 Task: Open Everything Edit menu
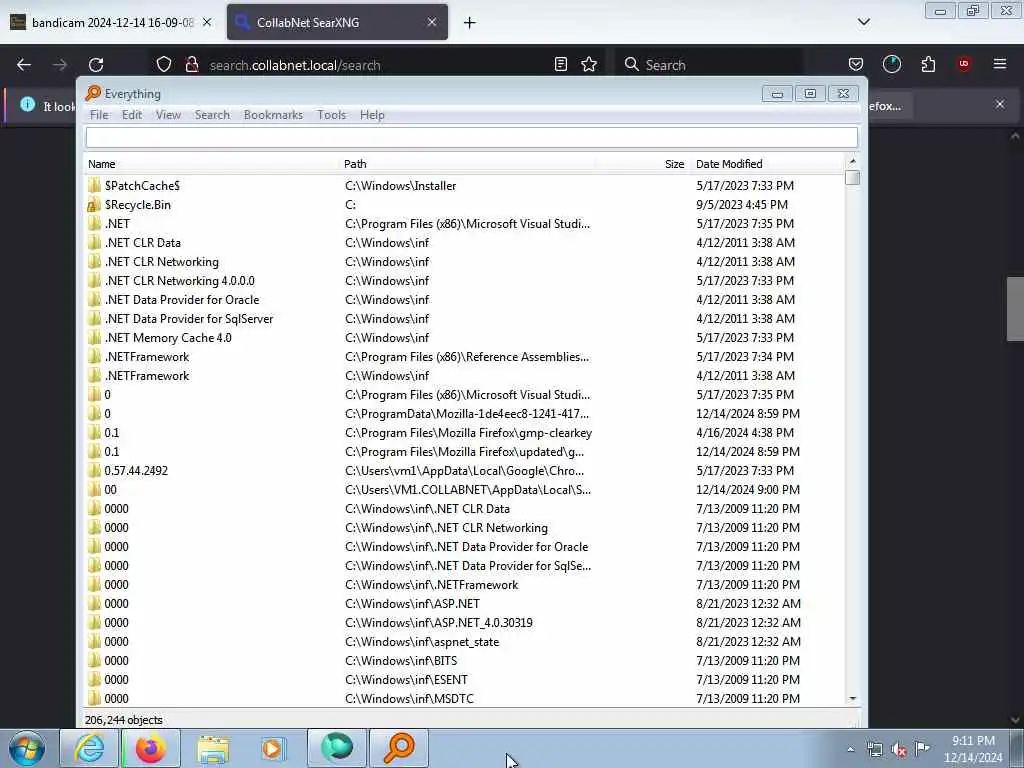tap(132, 115)
